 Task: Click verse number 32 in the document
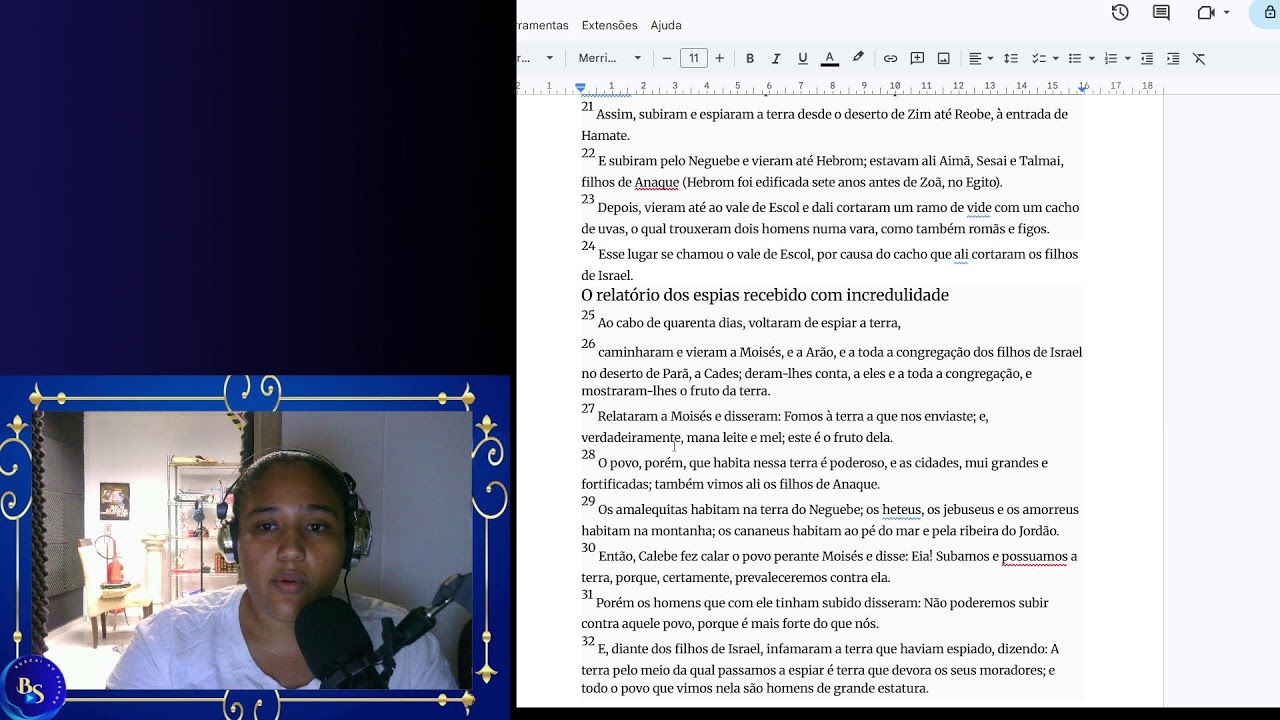pyautogui.click(x=588, y=641)
